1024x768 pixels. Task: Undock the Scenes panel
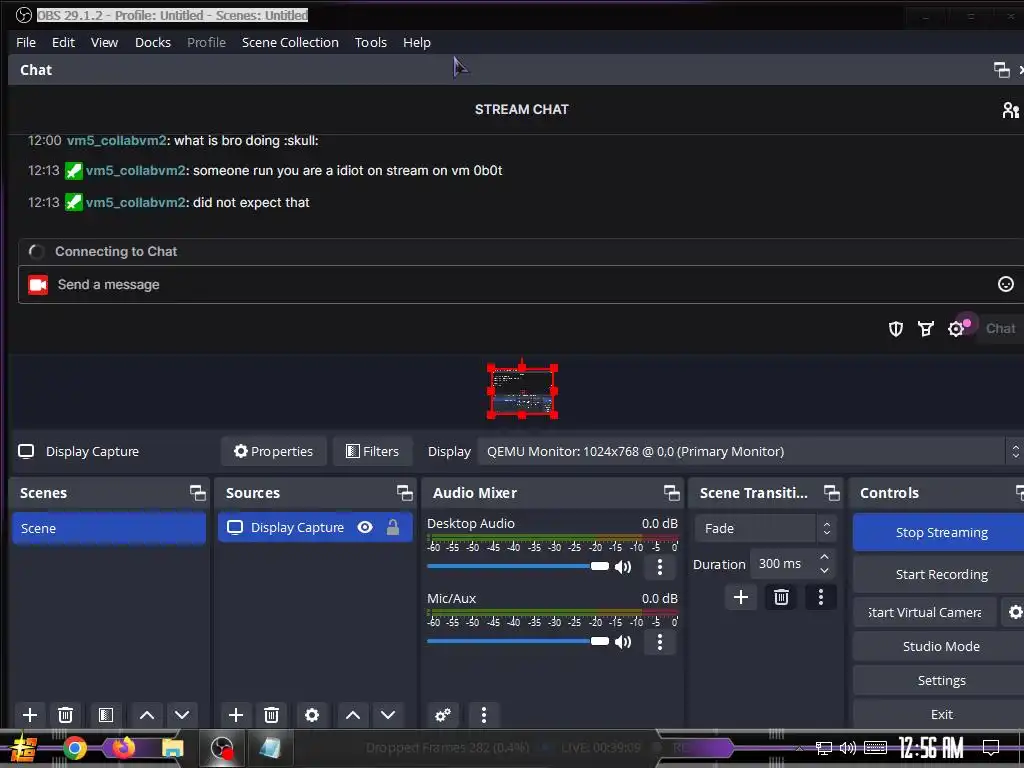click(197, 493)
